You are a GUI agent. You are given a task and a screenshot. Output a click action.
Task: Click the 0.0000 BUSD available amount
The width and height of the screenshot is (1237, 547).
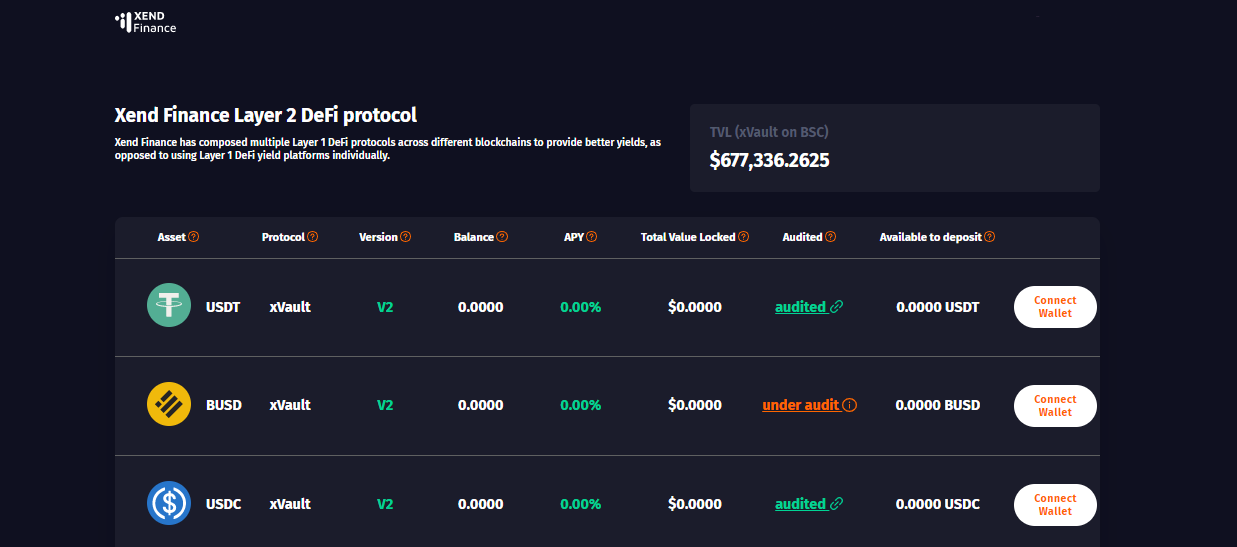(938, 405)
